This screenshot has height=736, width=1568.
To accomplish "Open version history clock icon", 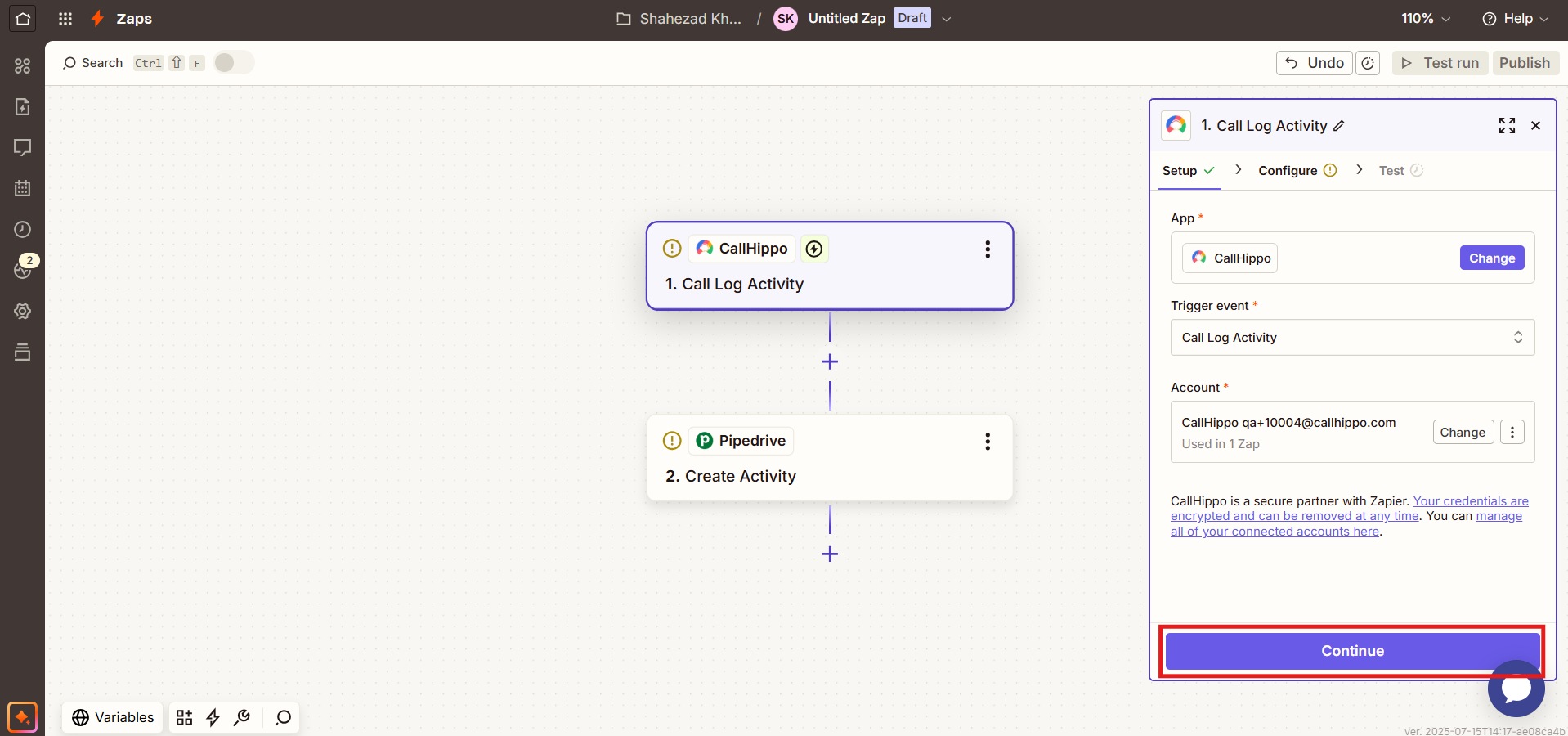I will (x=1368, y=63).
